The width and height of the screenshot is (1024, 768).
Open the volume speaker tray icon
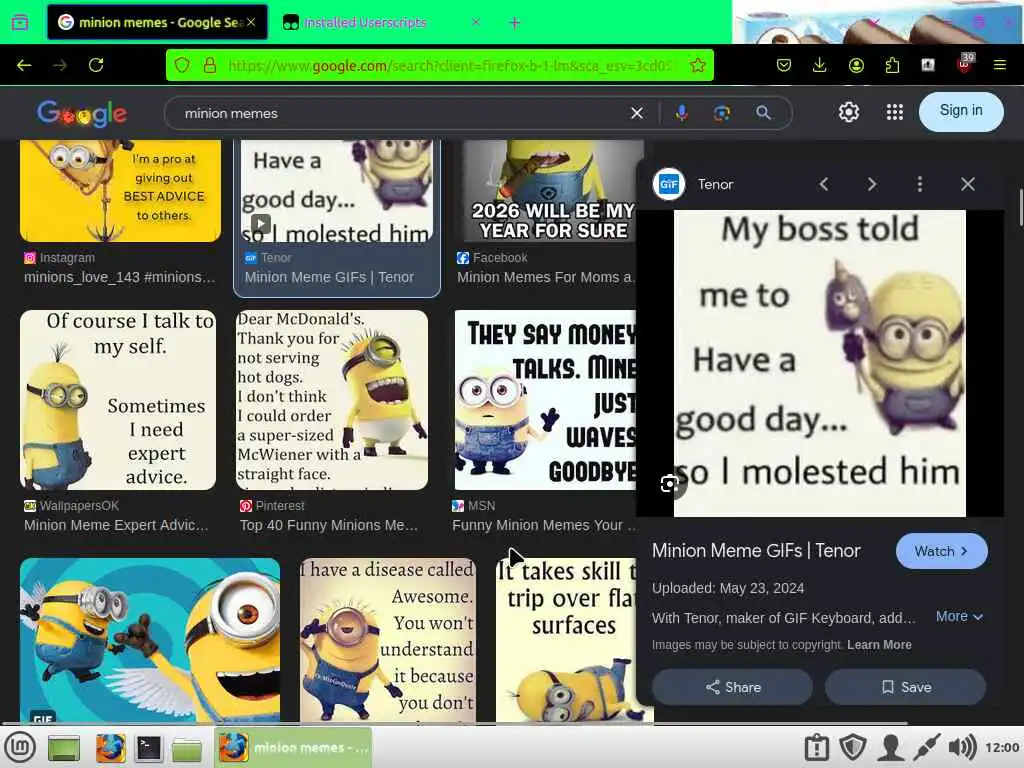tap(962, 747)
